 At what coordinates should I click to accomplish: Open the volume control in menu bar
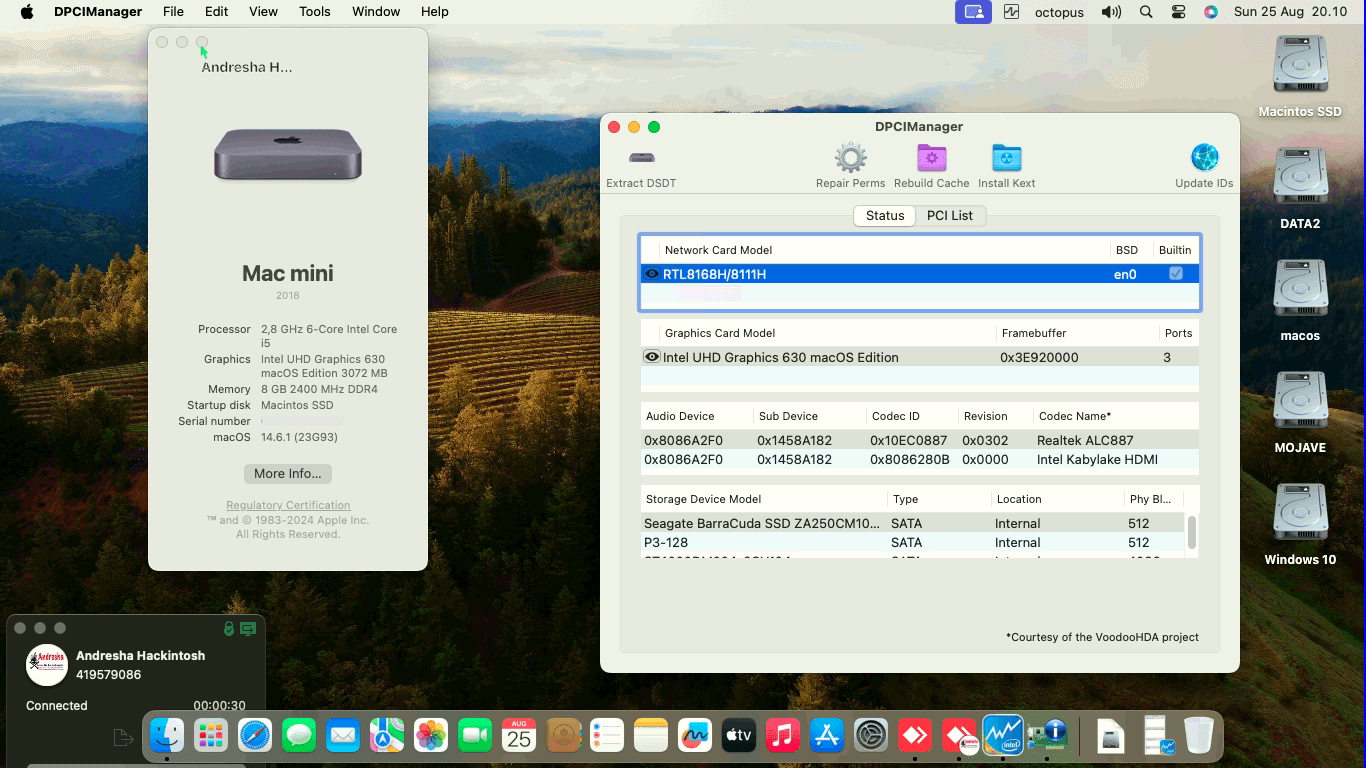coord(1111,12)
